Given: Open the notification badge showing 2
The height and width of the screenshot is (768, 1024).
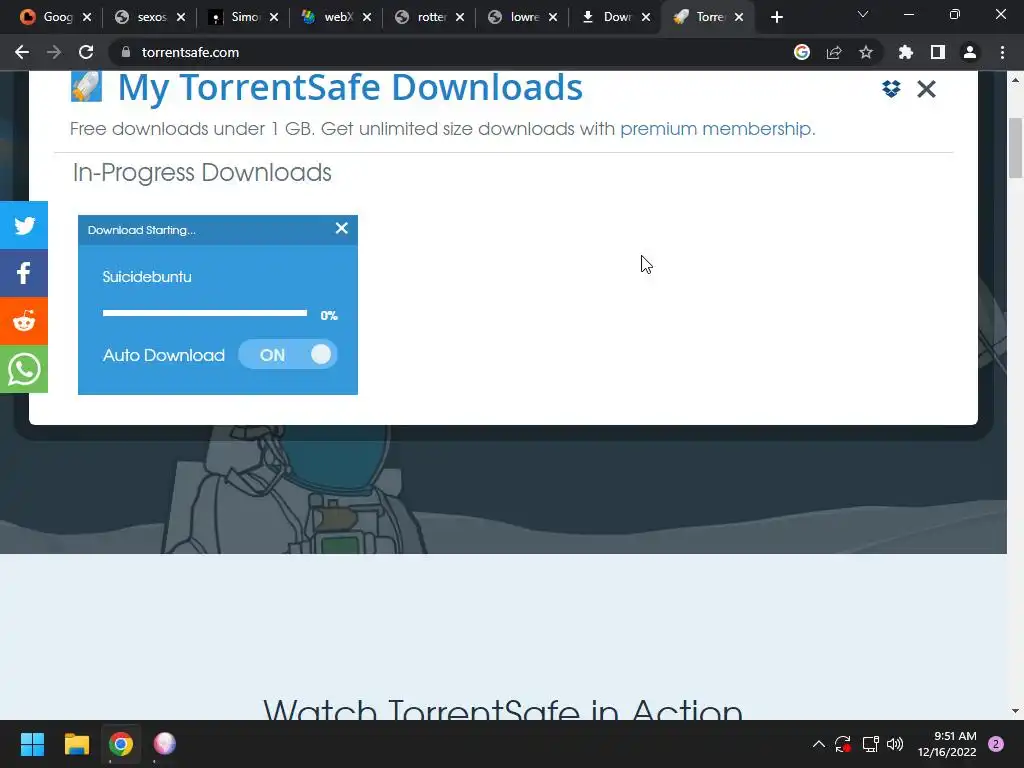Looking at the screenshot, I should (x=996, y=744).
